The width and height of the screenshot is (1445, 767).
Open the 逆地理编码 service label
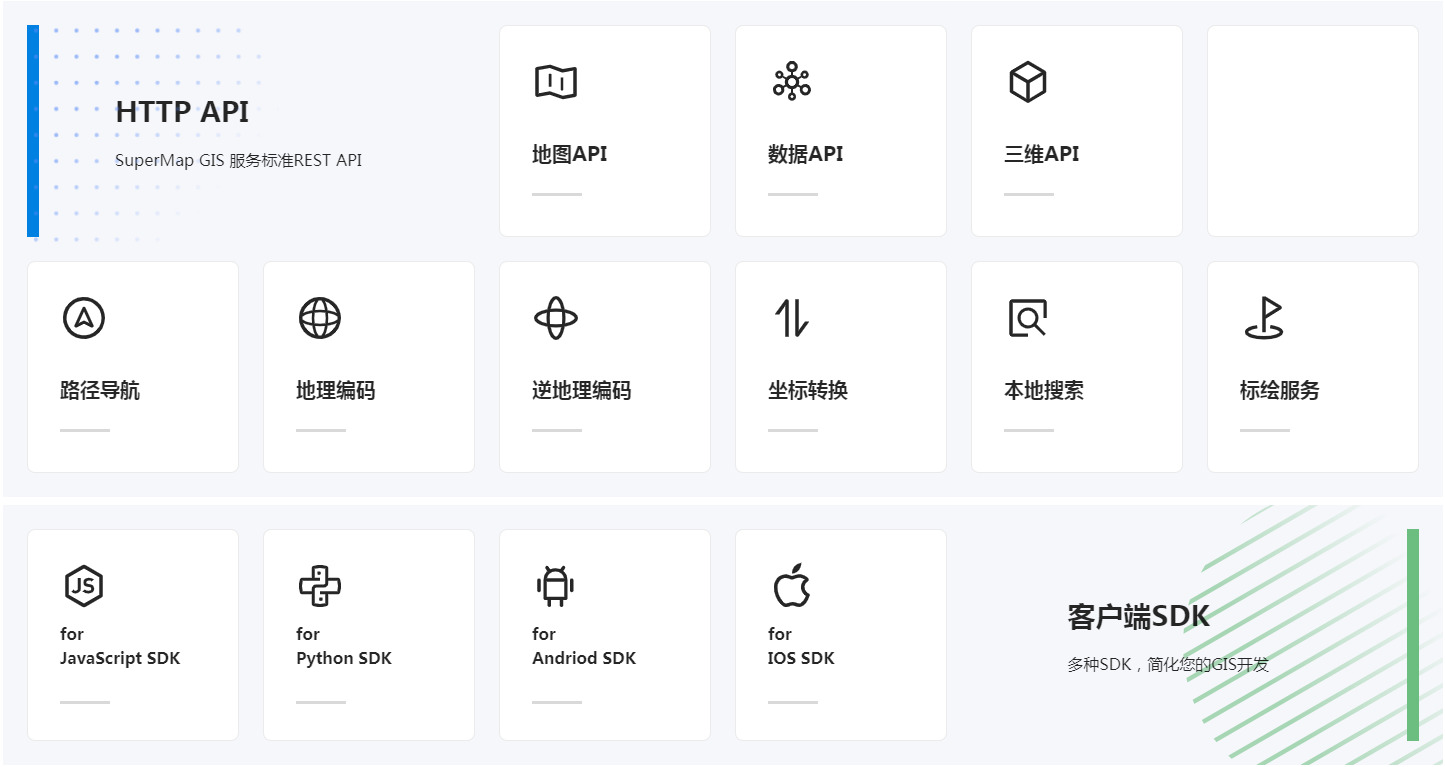pos(582,390)
